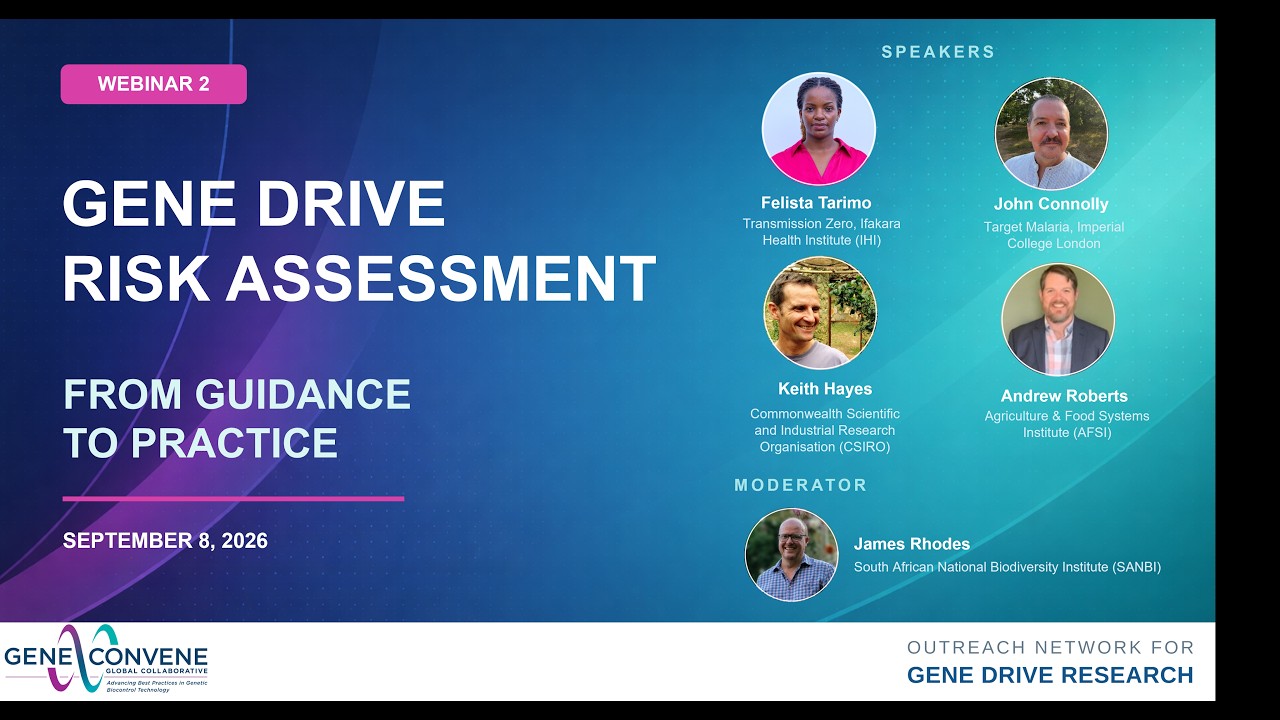1280x720 pixels.
Task: Click John Connolly's speaker photo
Action: [x=1051, y=134]
